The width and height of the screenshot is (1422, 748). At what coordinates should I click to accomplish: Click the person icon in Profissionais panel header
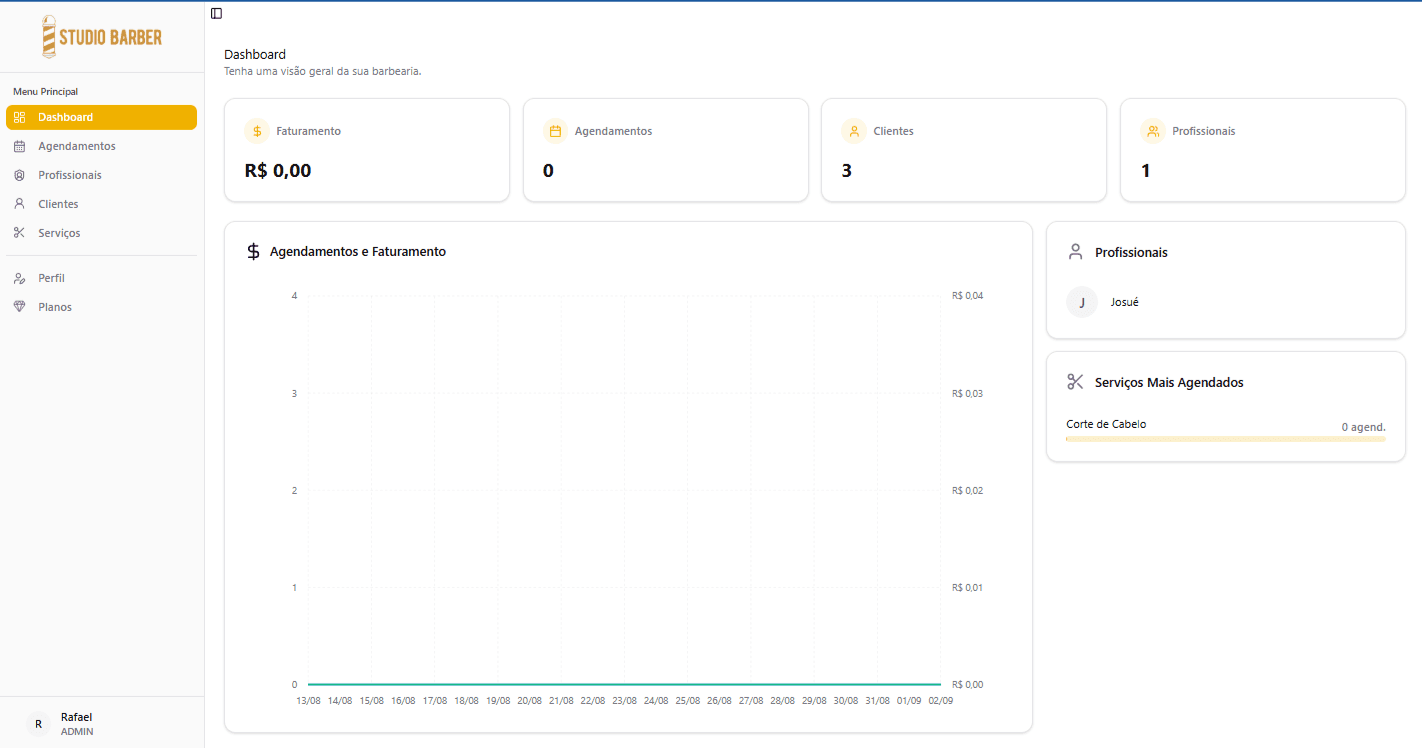point(1075,252)
